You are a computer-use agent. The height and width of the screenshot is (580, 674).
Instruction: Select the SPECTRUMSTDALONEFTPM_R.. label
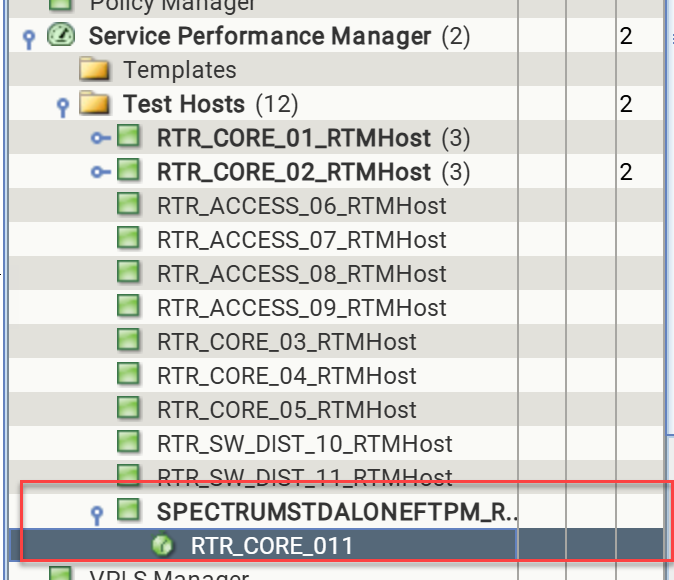pyautogui.click(x=337, y=512)
